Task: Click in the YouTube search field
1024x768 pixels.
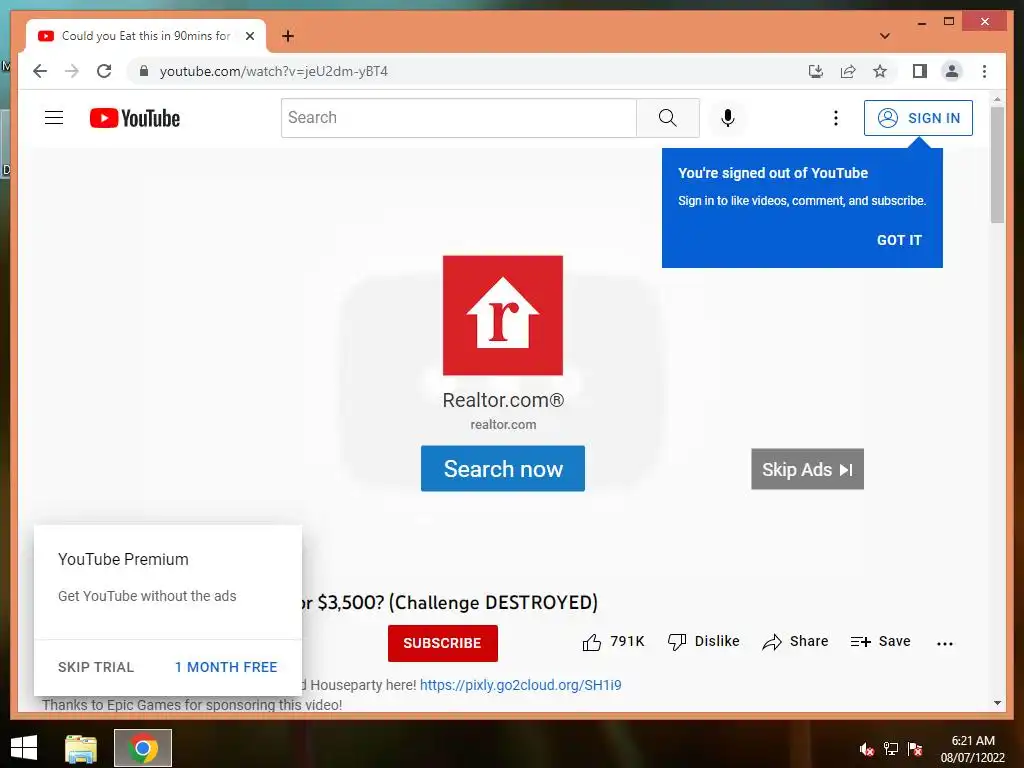Action: 458,118
